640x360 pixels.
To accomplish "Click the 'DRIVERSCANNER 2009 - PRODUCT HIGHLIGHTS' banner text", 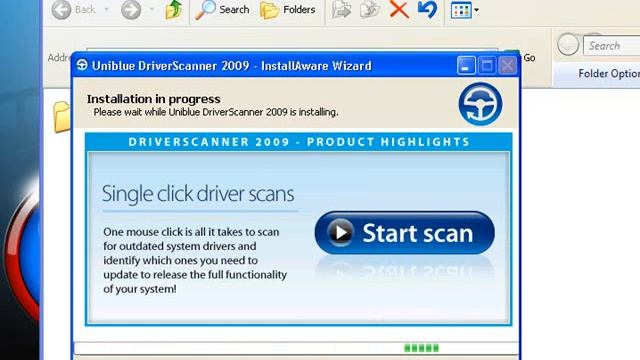I will [x=299, y=142].
